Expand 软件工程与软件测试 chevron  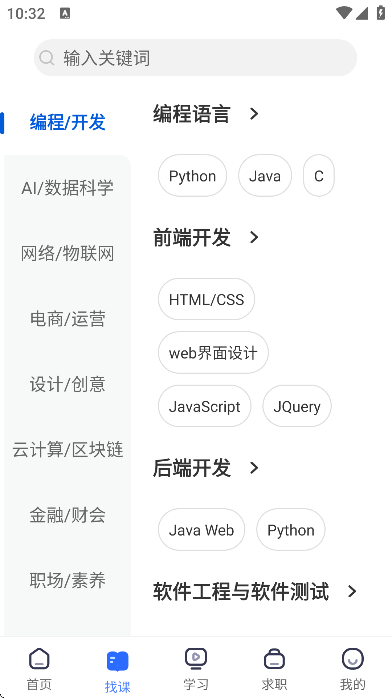352,591
